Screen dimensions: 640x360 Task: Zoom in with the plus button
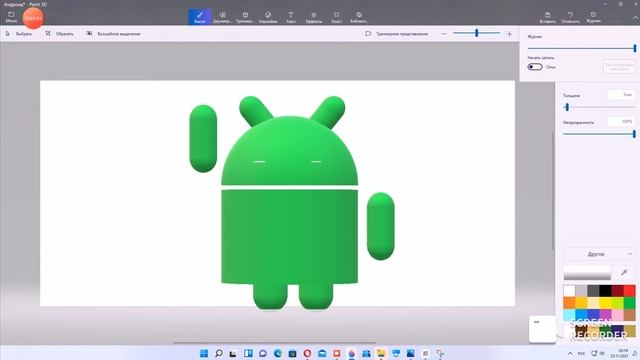click(509, 34)
